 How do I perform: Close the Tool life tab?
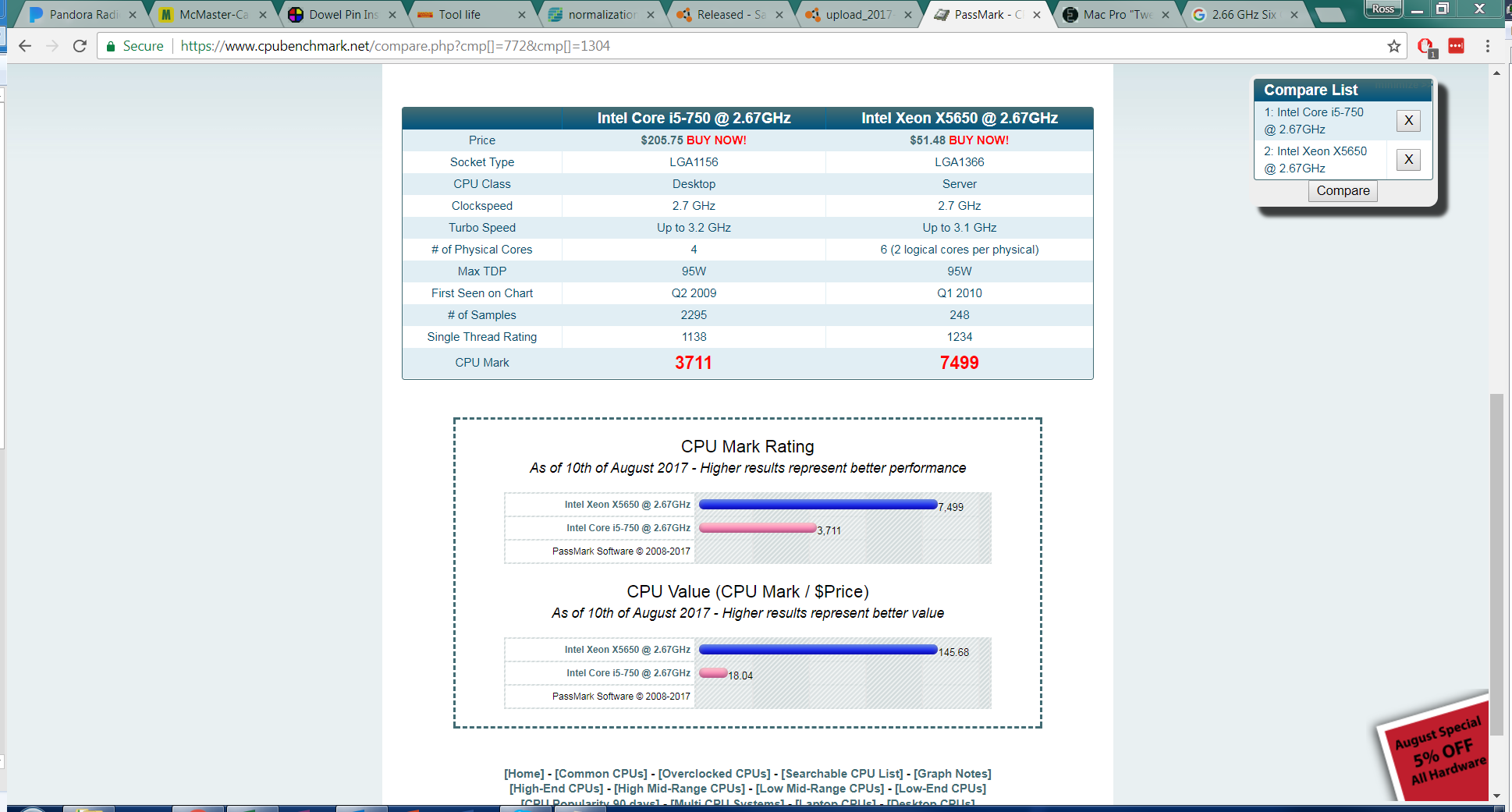pyautogui.click(x=521, y=15)
